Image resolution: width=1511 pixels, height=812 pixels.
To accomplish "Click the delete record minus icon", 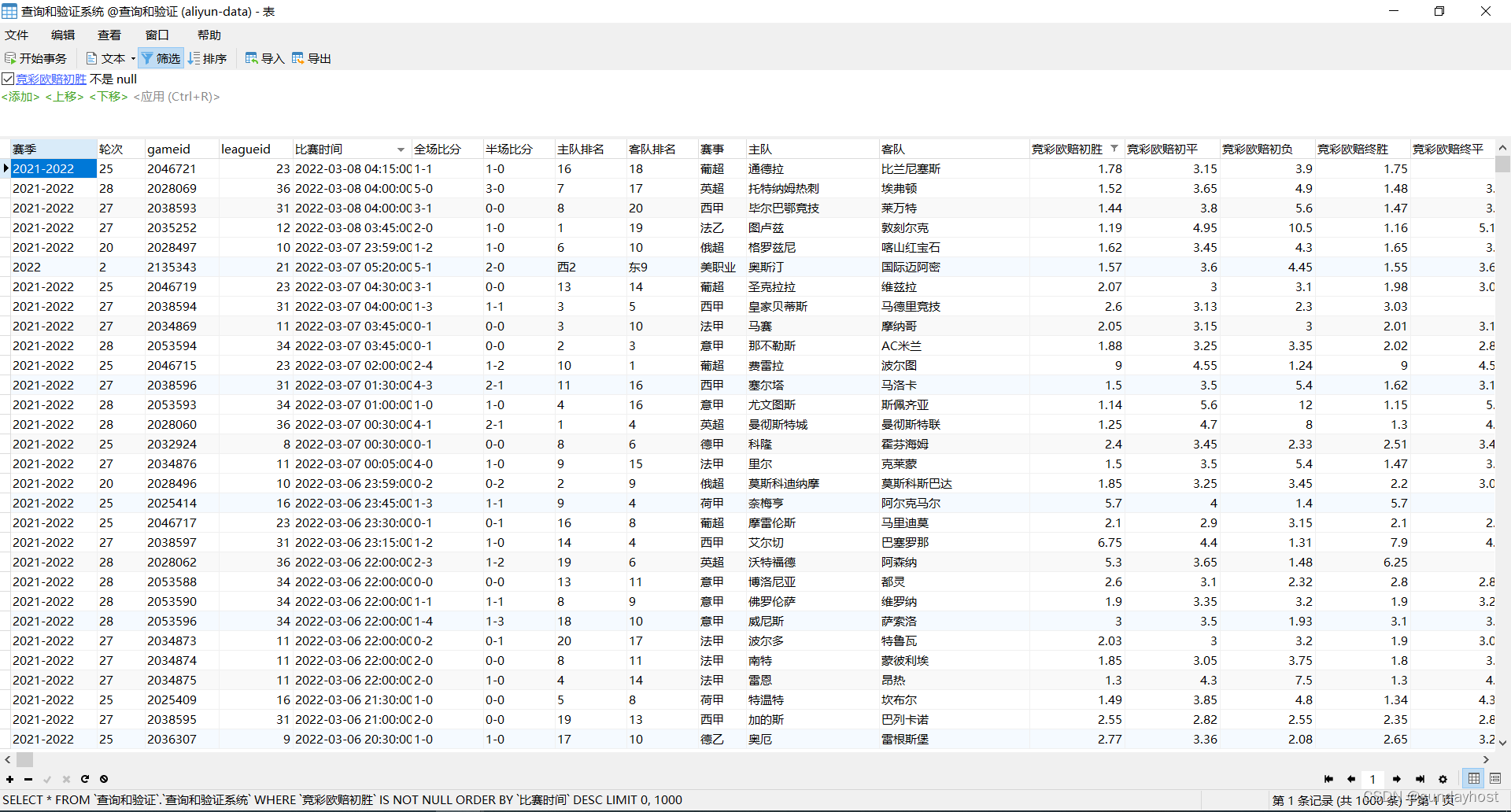I will [x=28, y=779].
